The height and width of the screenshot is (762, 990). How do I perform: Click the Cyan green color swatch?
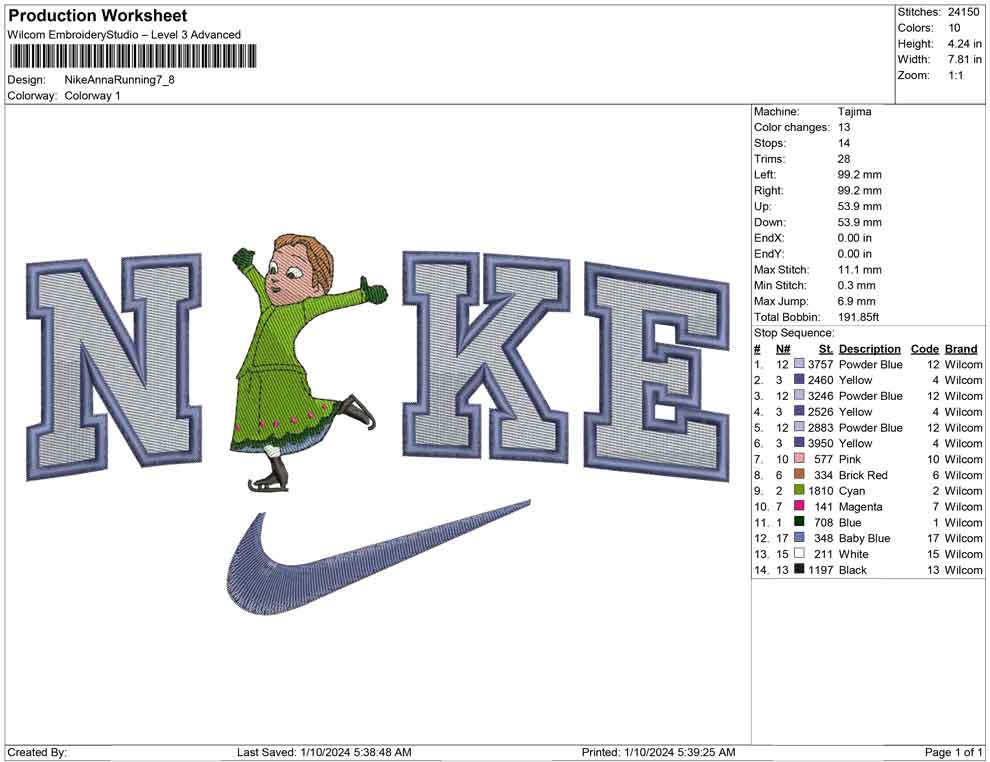click(799, 491)
